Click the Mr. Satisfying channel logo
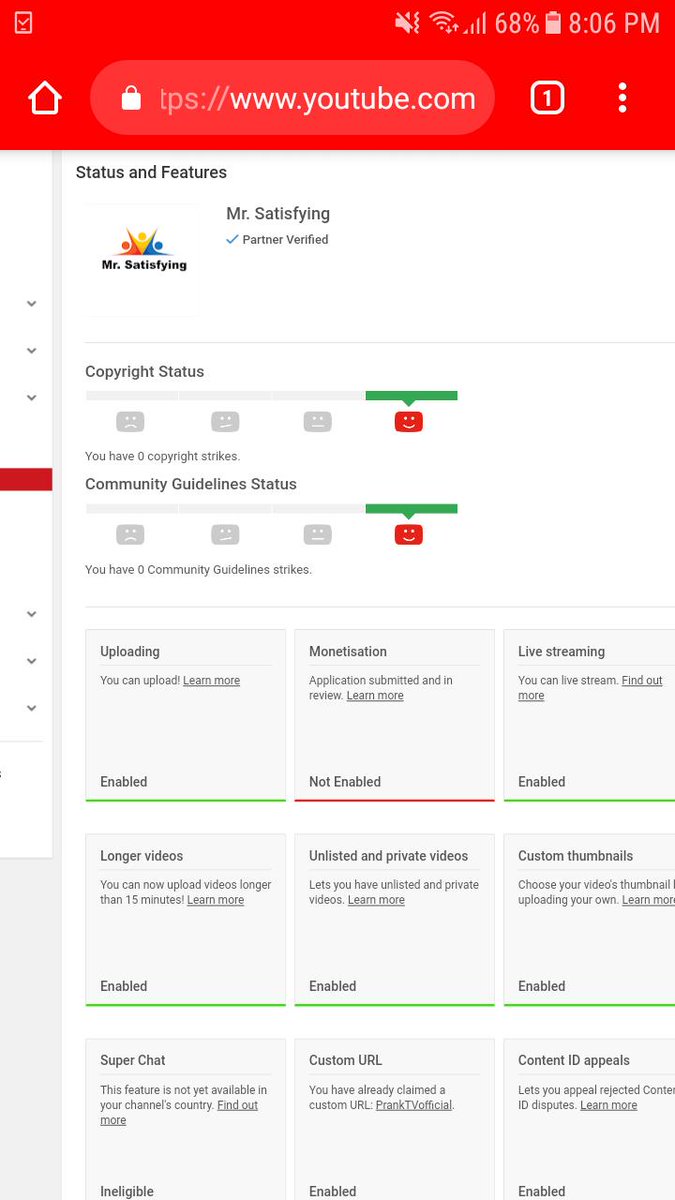The width and height of the screenshot is (675, 1200). tap(142, 260)
